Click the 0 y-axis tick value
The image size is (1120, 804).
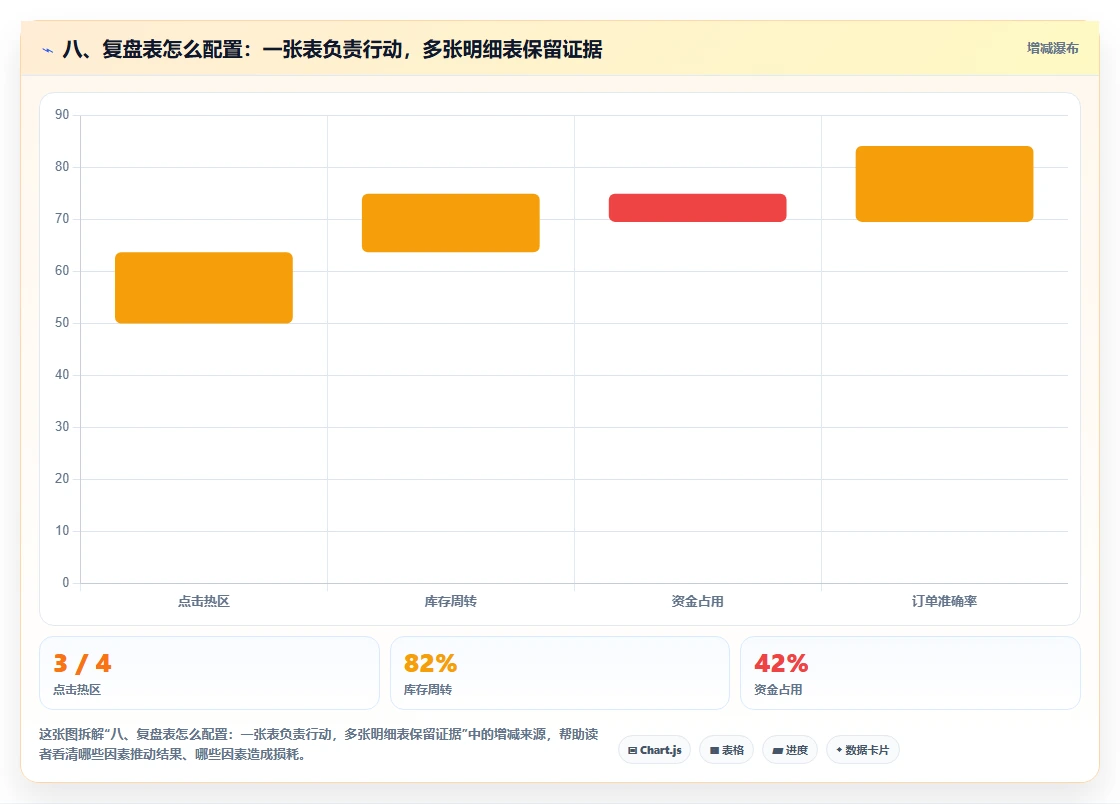pyautogui.click(x=66, y=582)
